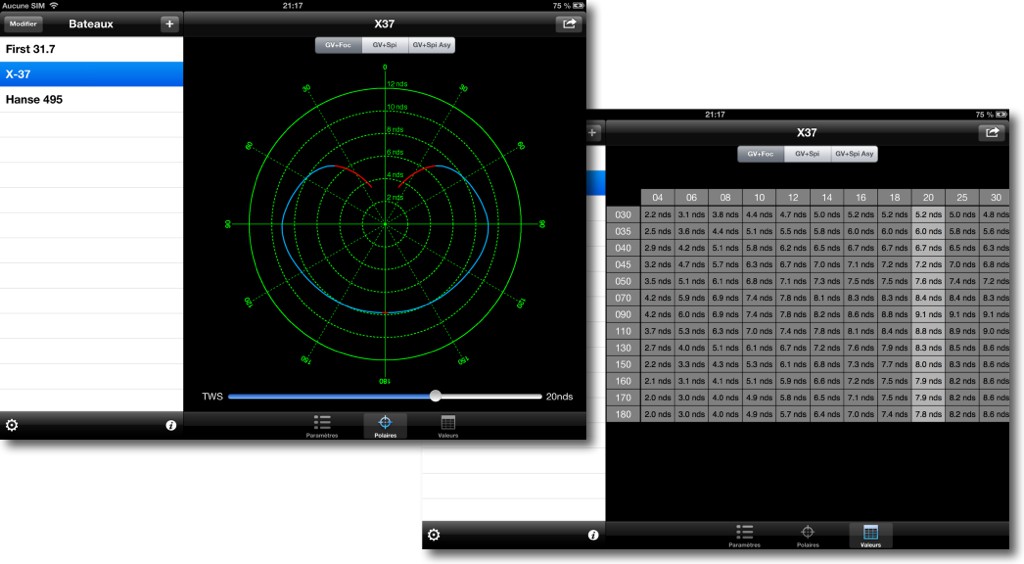Select Hanse 495 boat row

click(x=91, y=99)
